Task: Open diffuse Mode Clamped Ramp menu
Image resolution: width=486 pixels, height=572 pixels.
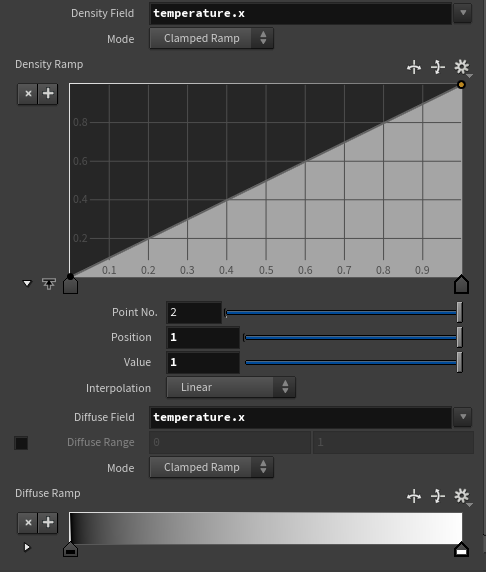Action: tap(212, 467)
